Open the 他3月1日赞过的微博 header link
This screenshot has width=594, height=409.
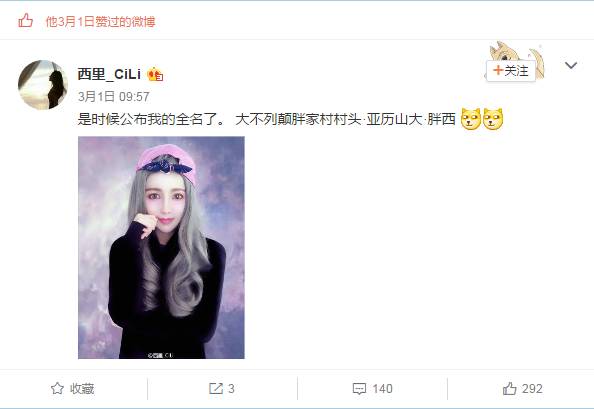click(100, 22)
